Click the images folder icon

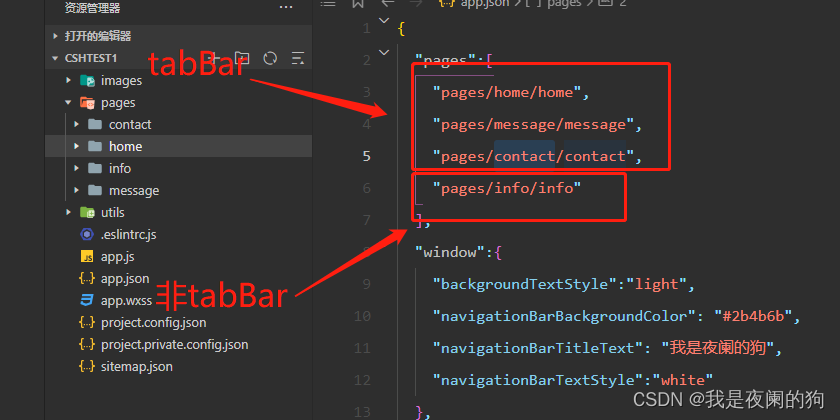87,81
